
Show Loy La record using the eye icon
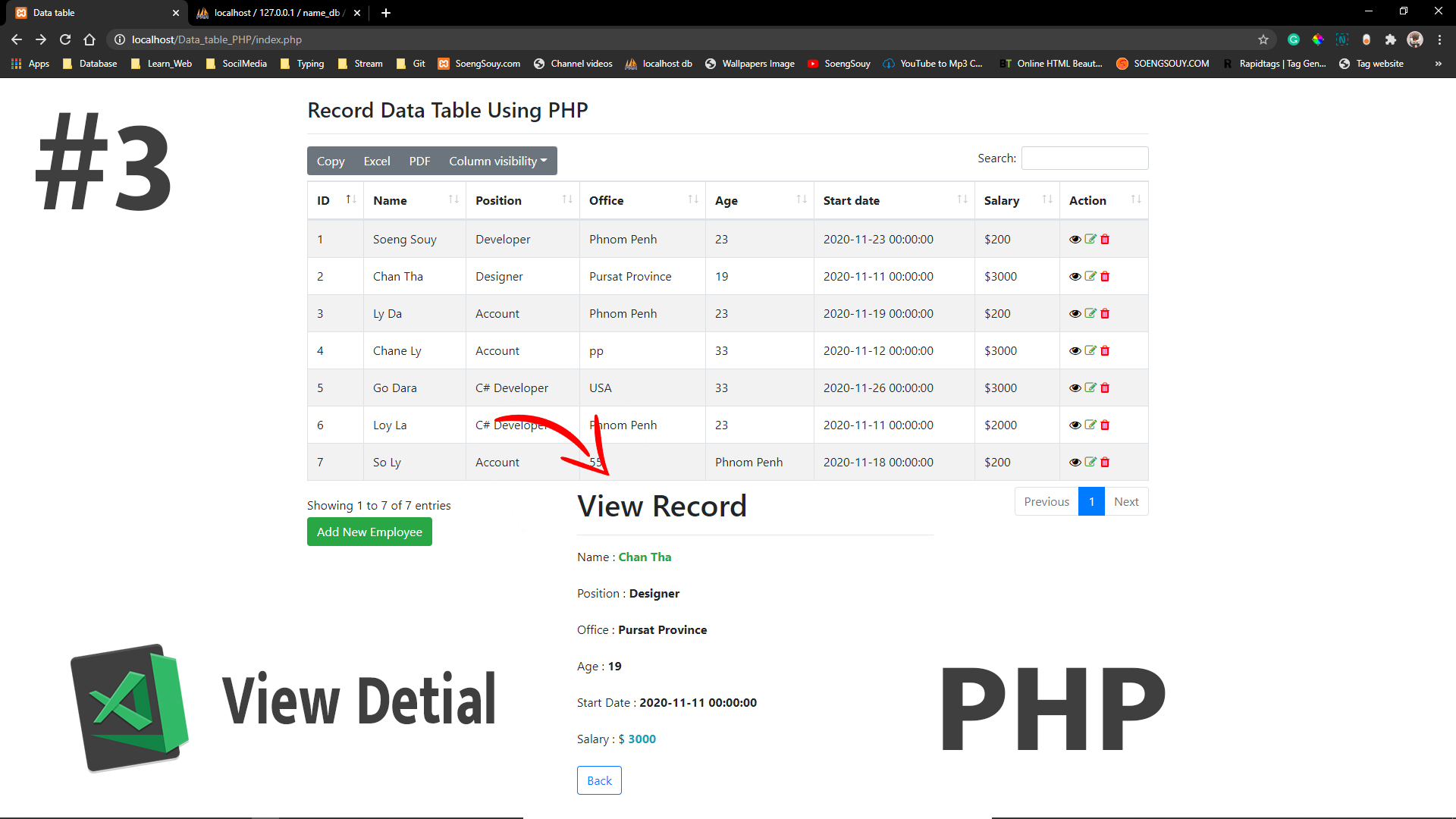[1075, 425]
